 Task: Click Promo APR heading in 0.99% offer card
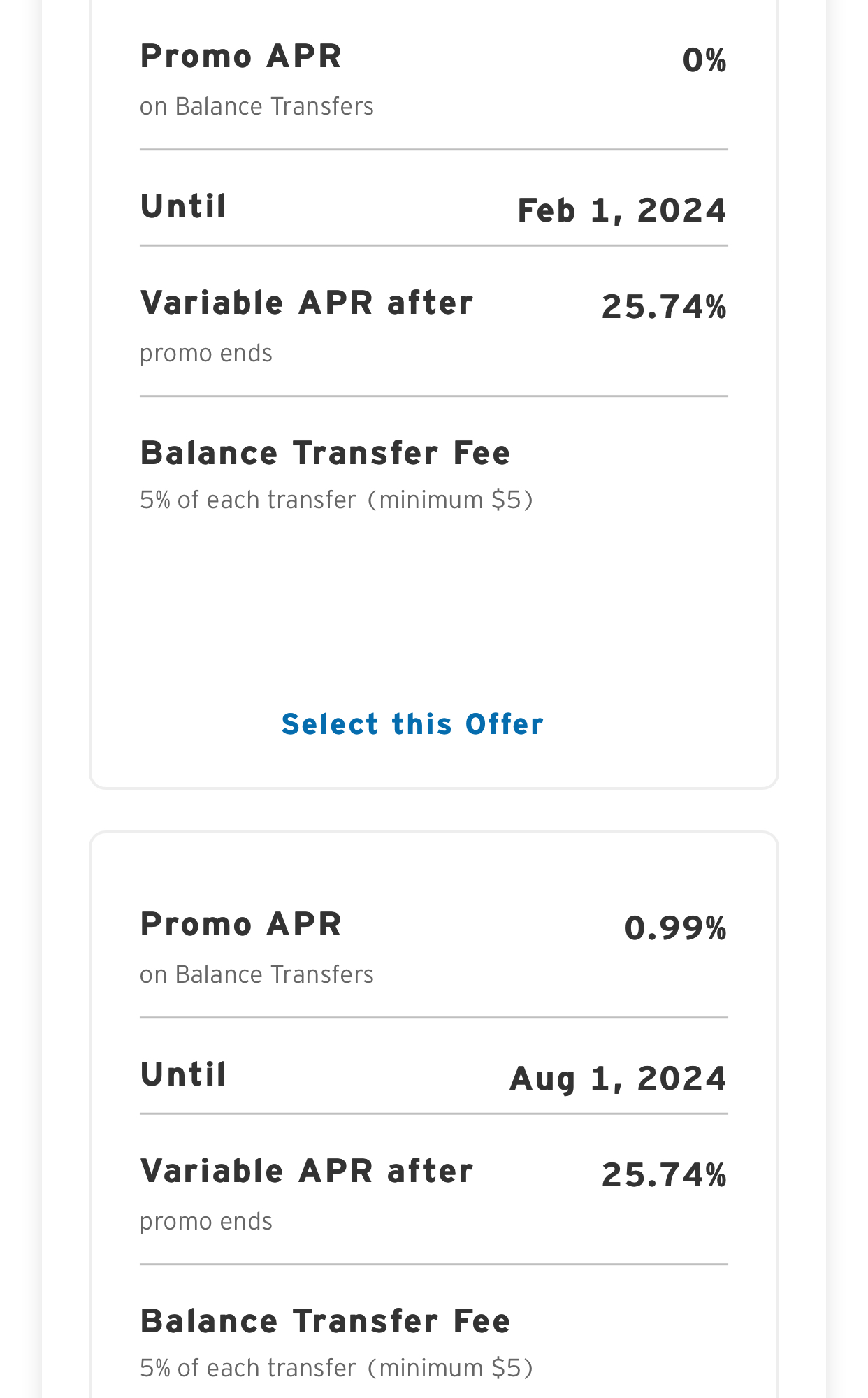pos(241,924)
